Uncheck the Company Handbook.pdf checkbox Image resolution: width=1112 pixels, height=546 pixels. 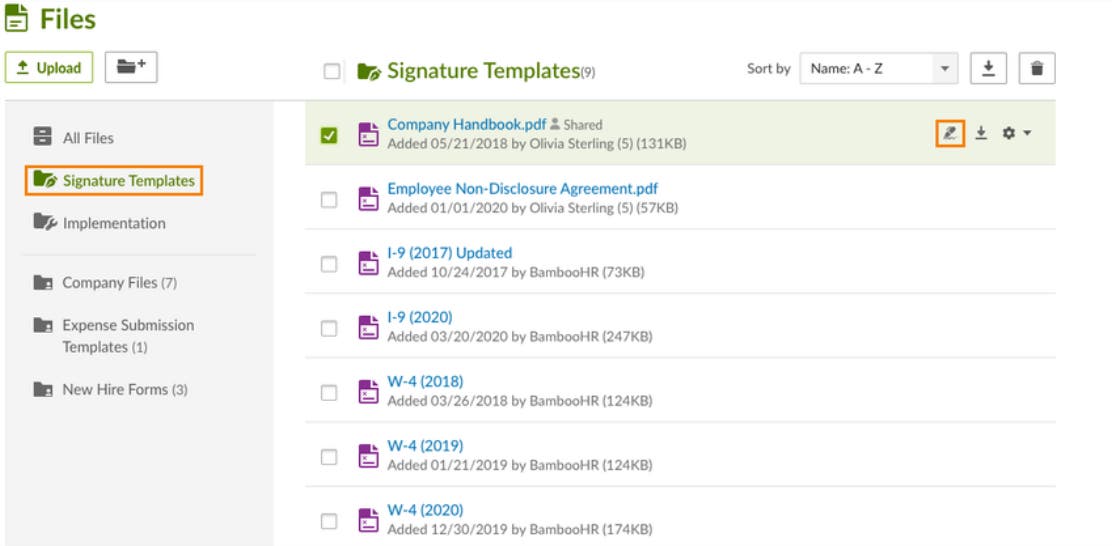[x=329, y=135]
